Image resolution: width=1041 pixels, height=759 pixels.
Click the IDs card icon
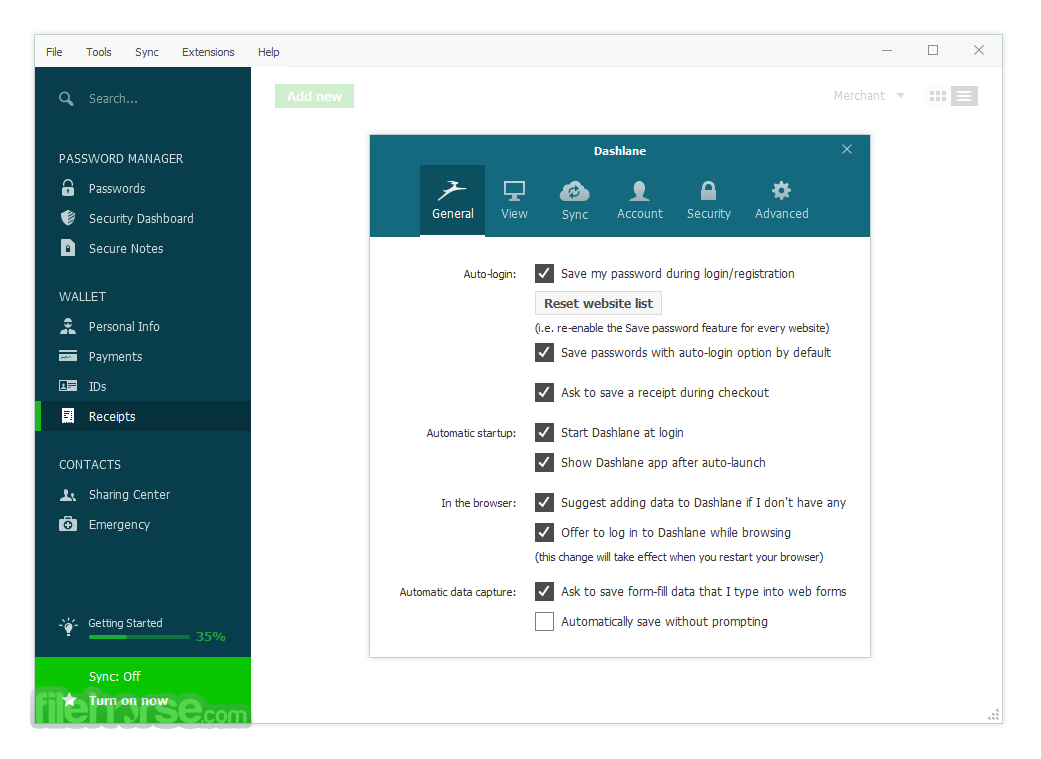tap(68, 386)
